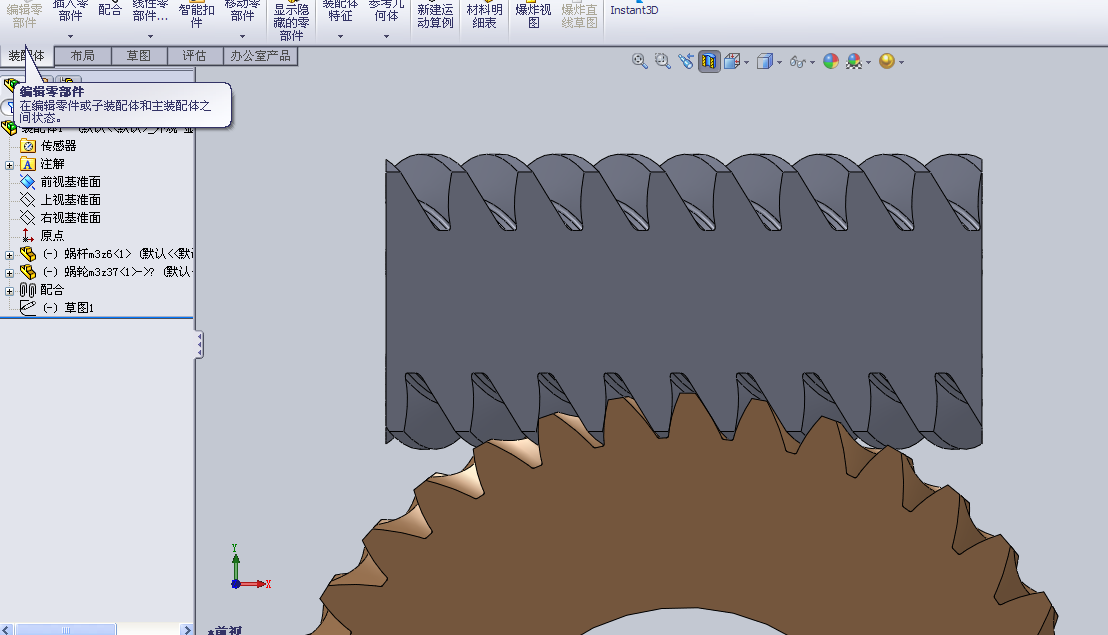1108x635 pixels.
Task: Open the Assembly Features dropdown arrow
Action: click(340, 36)
